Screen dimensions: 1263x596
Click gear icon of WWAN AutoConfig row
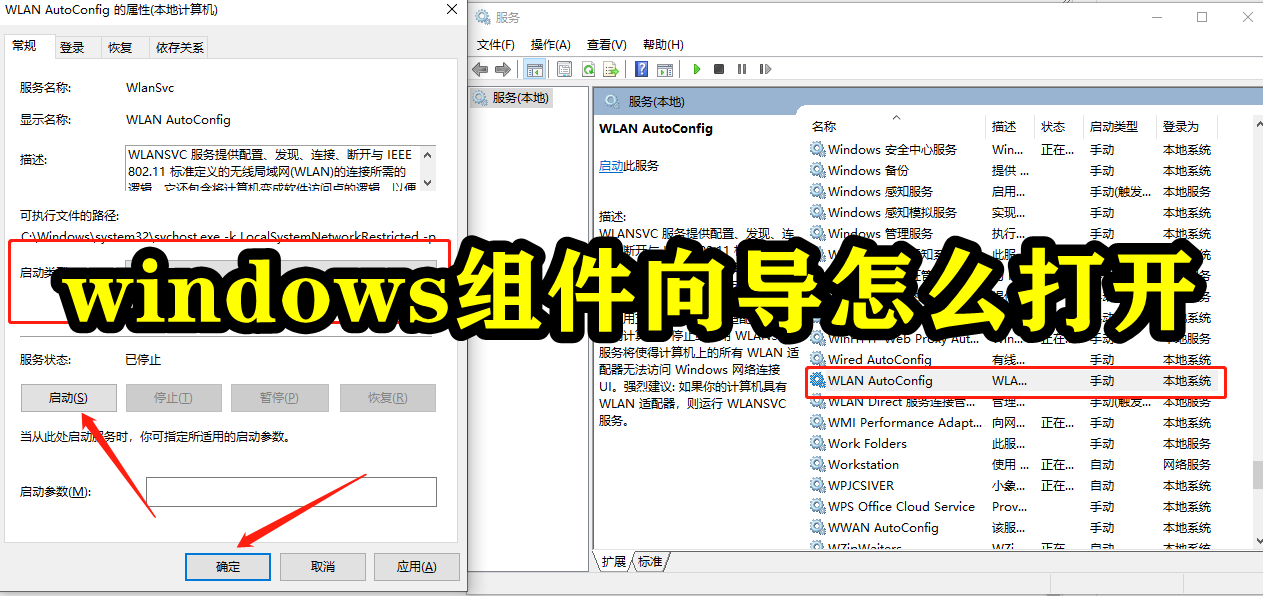click(x=818, y=527)
